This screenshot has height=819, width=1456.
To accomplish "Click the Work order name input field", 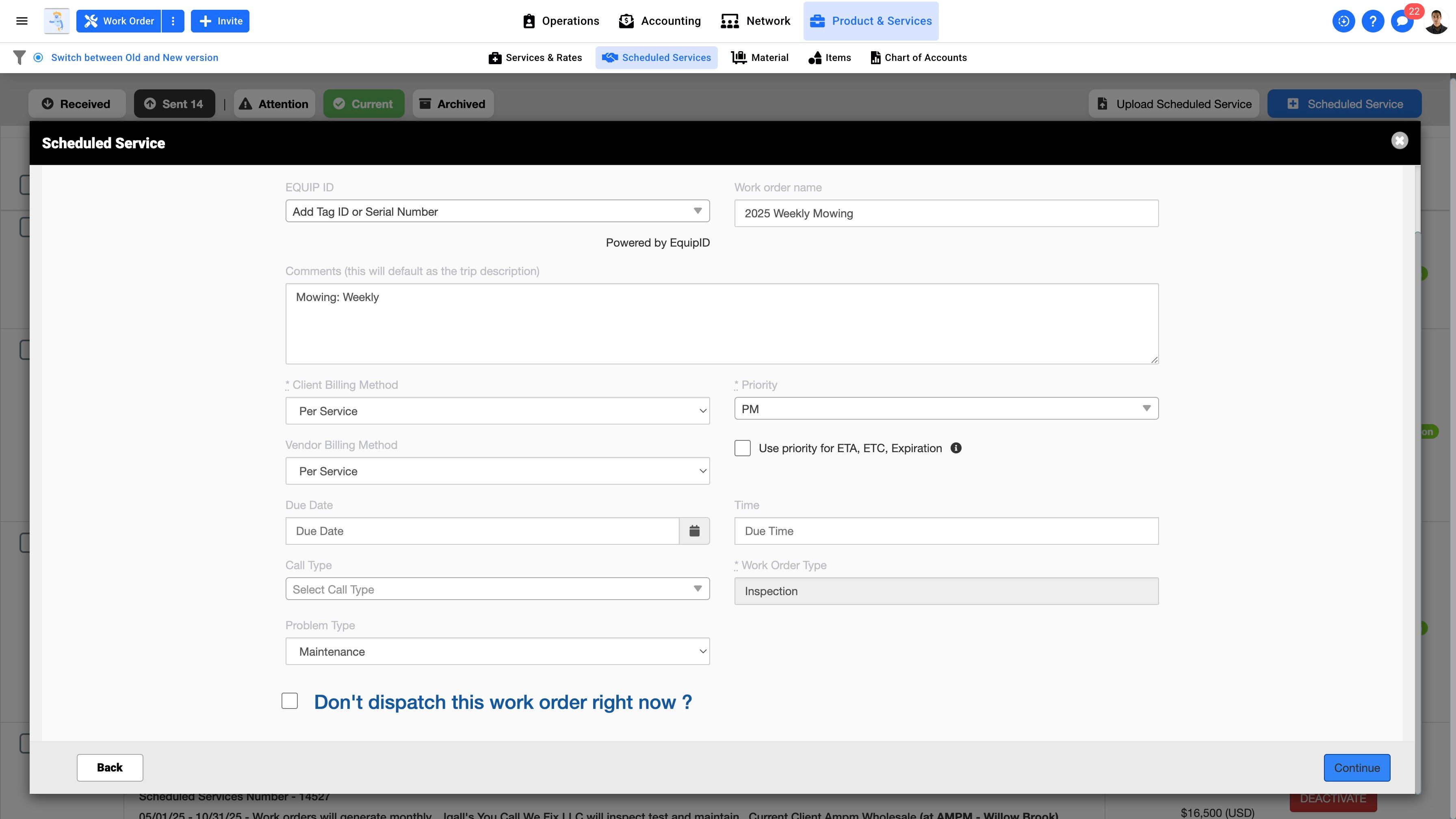I will (946, 214).
